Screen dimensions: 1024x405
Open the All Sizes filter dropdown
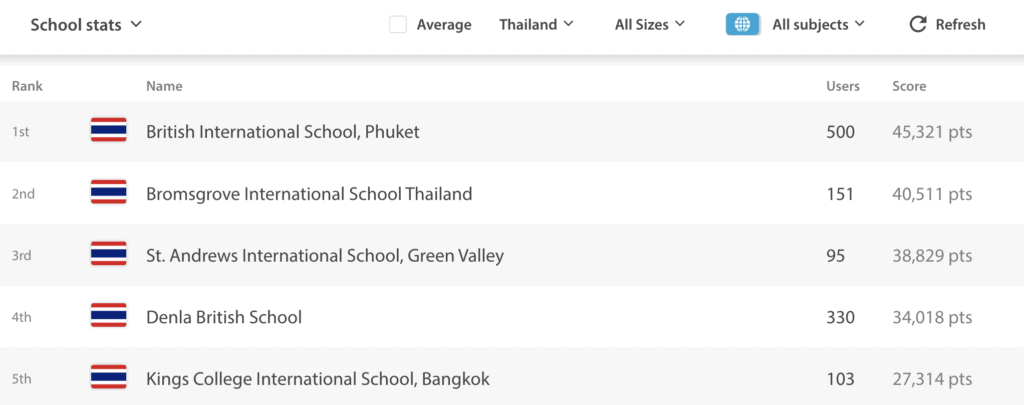point(650,25)
